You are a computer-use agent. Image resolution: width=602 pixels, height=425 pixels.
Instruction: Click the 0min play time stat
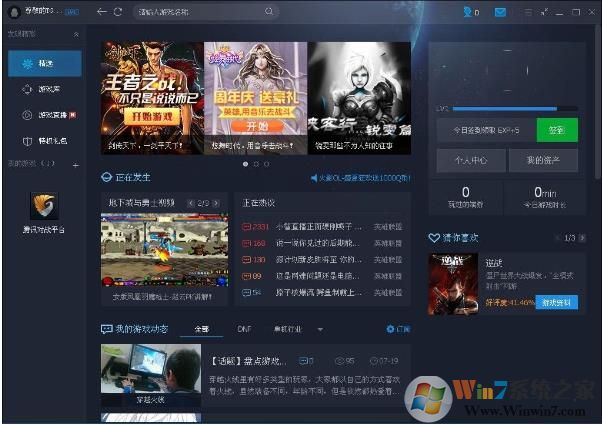click(545, 197)
